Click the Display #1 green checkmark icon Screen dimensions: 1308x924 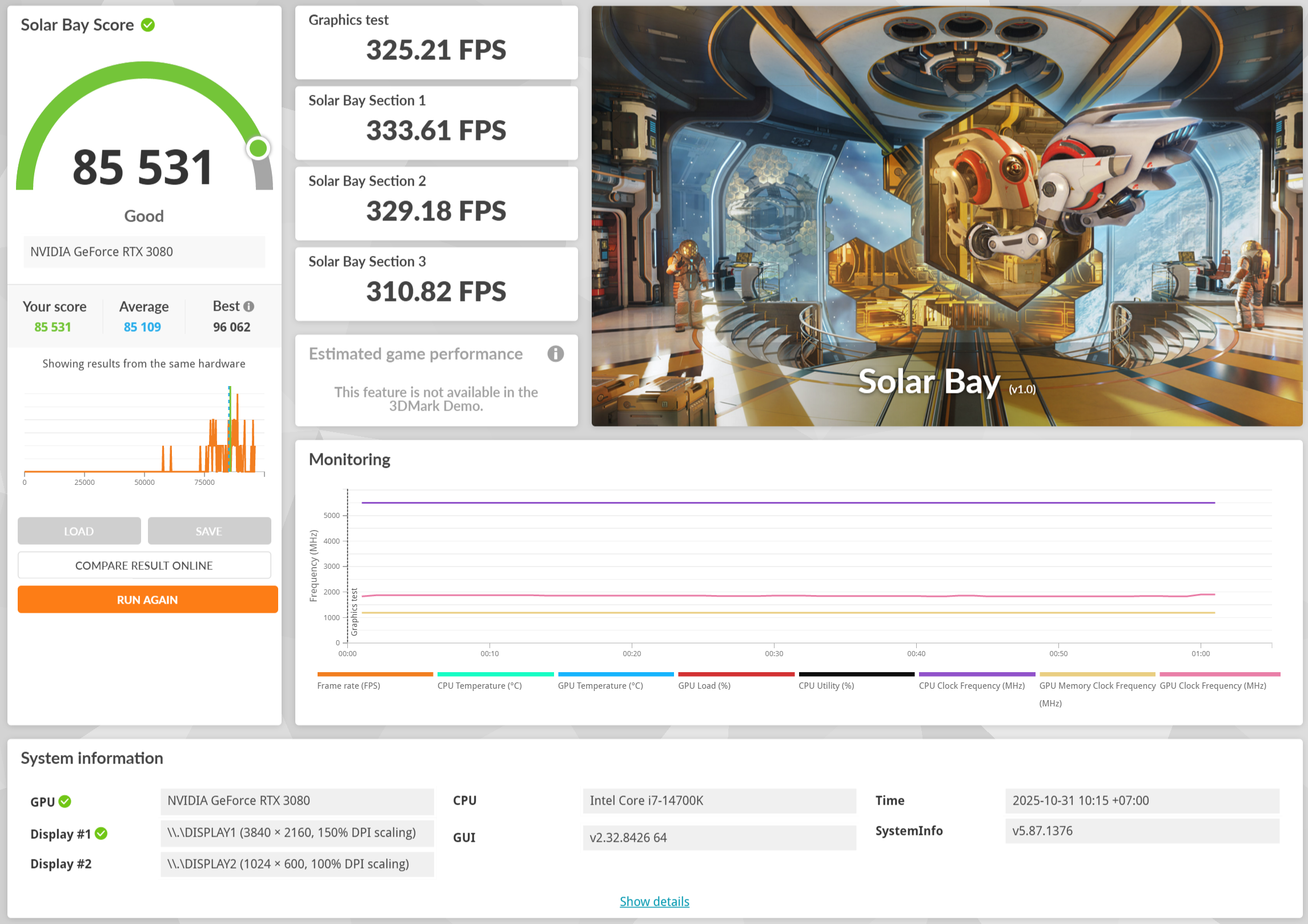point(101,834)
